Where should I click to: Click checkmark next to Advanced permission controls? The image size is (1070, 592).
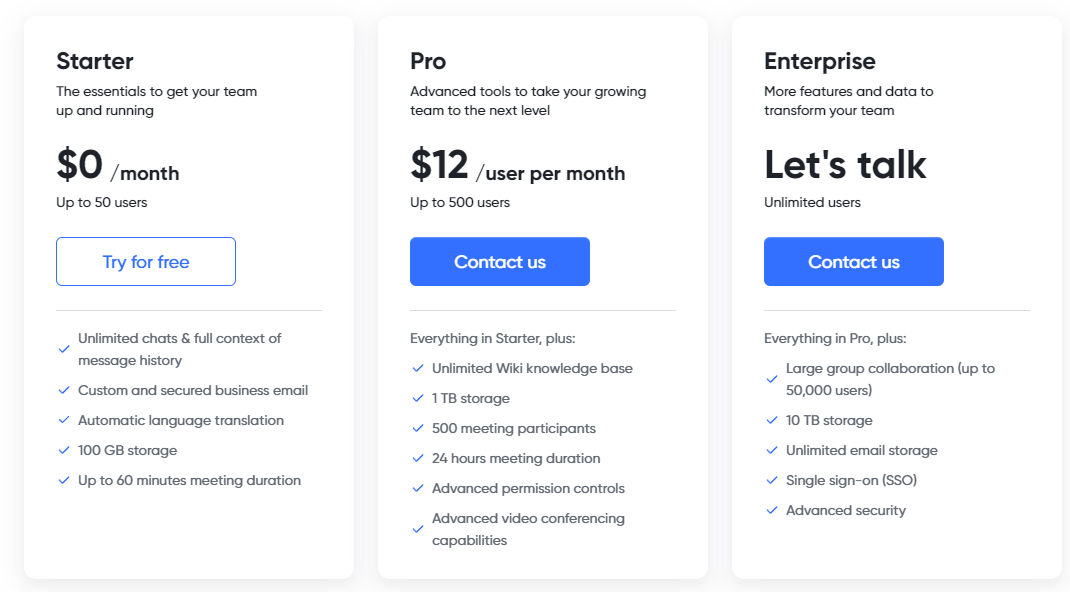pyautogui.click(x=418, y=489)
